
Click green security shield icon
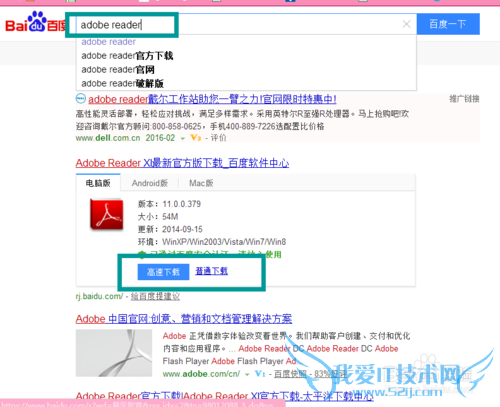pyautogui.click(x=142, y=255)
